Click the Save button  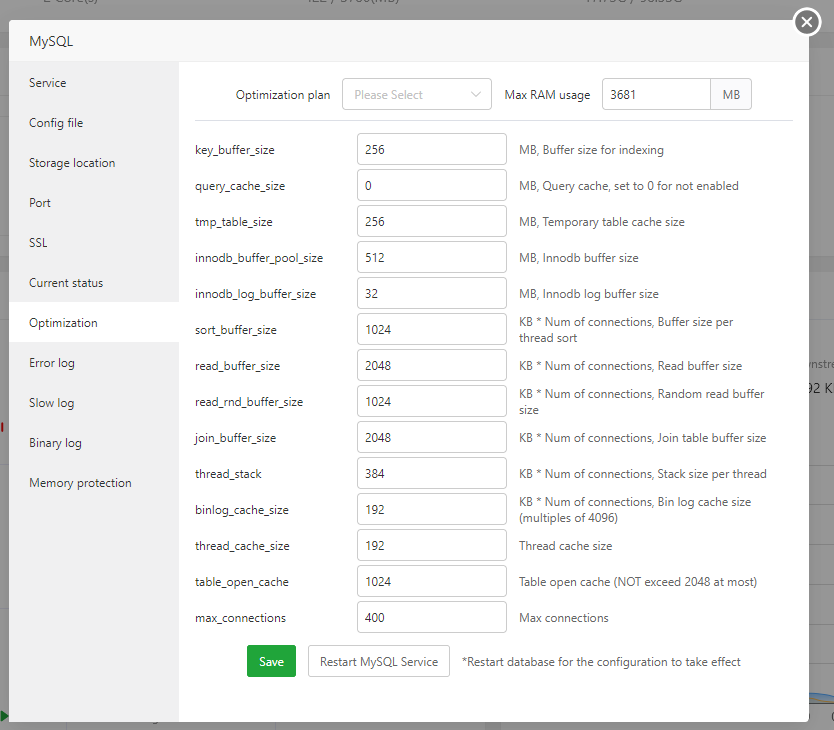pyautogui.click(x=271, y=661)
